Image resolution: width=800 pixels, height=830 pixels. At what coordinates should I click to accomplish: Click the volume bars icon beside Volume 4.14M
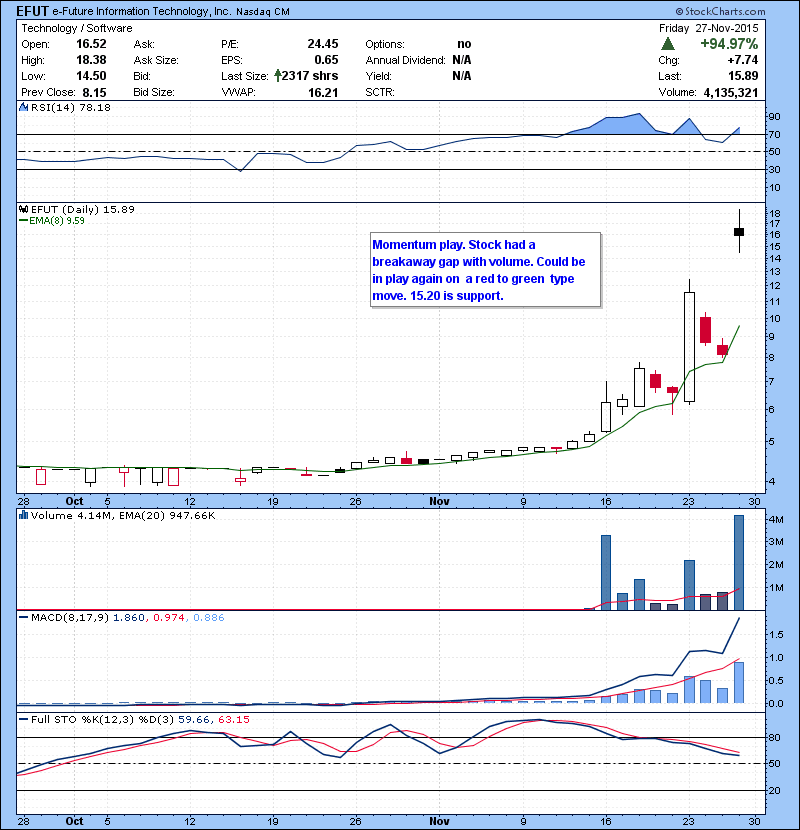click(x=23, y=515)
